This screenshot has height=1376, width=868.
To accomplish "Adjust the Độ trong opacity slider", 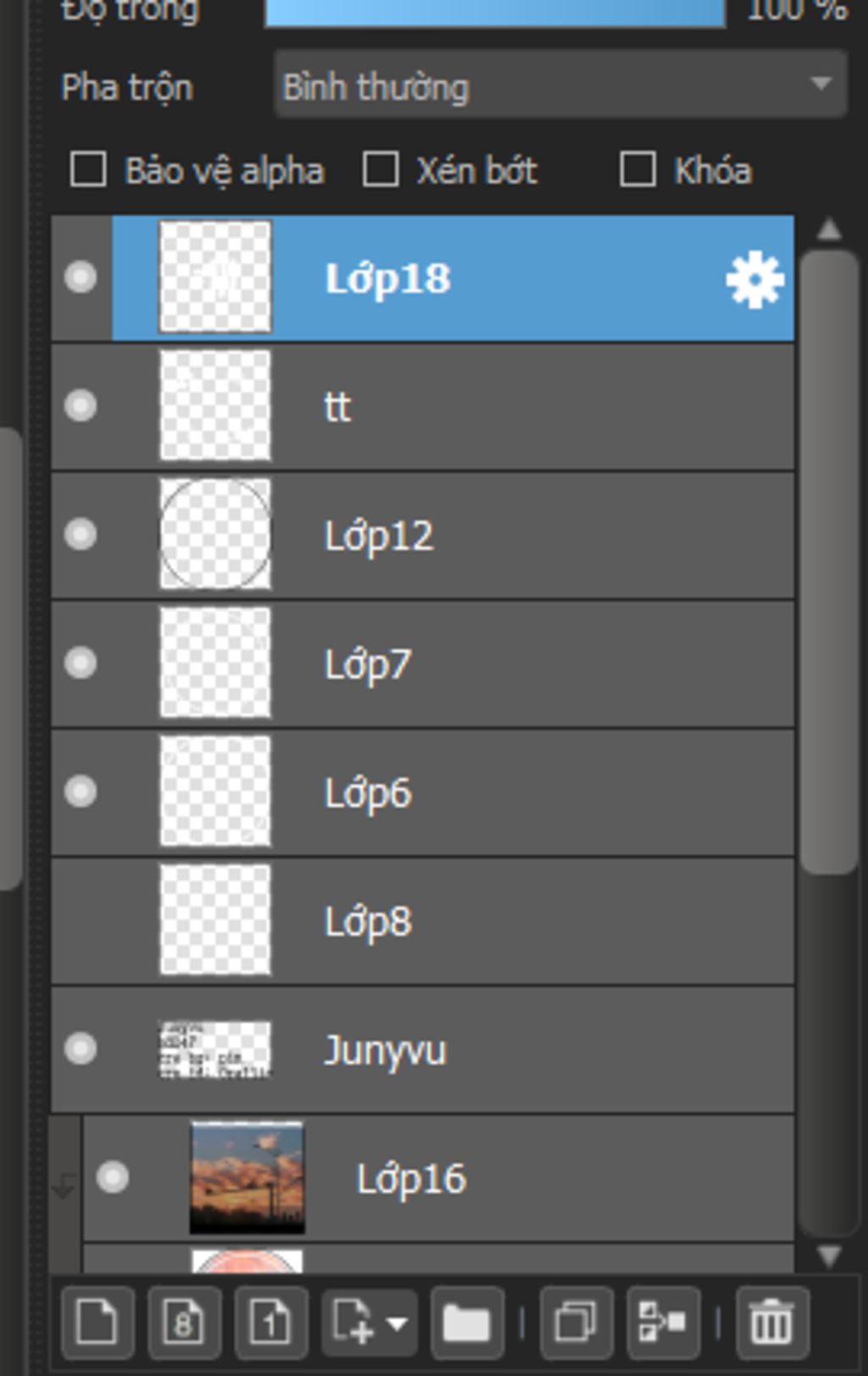I will (x=495, y=12).
